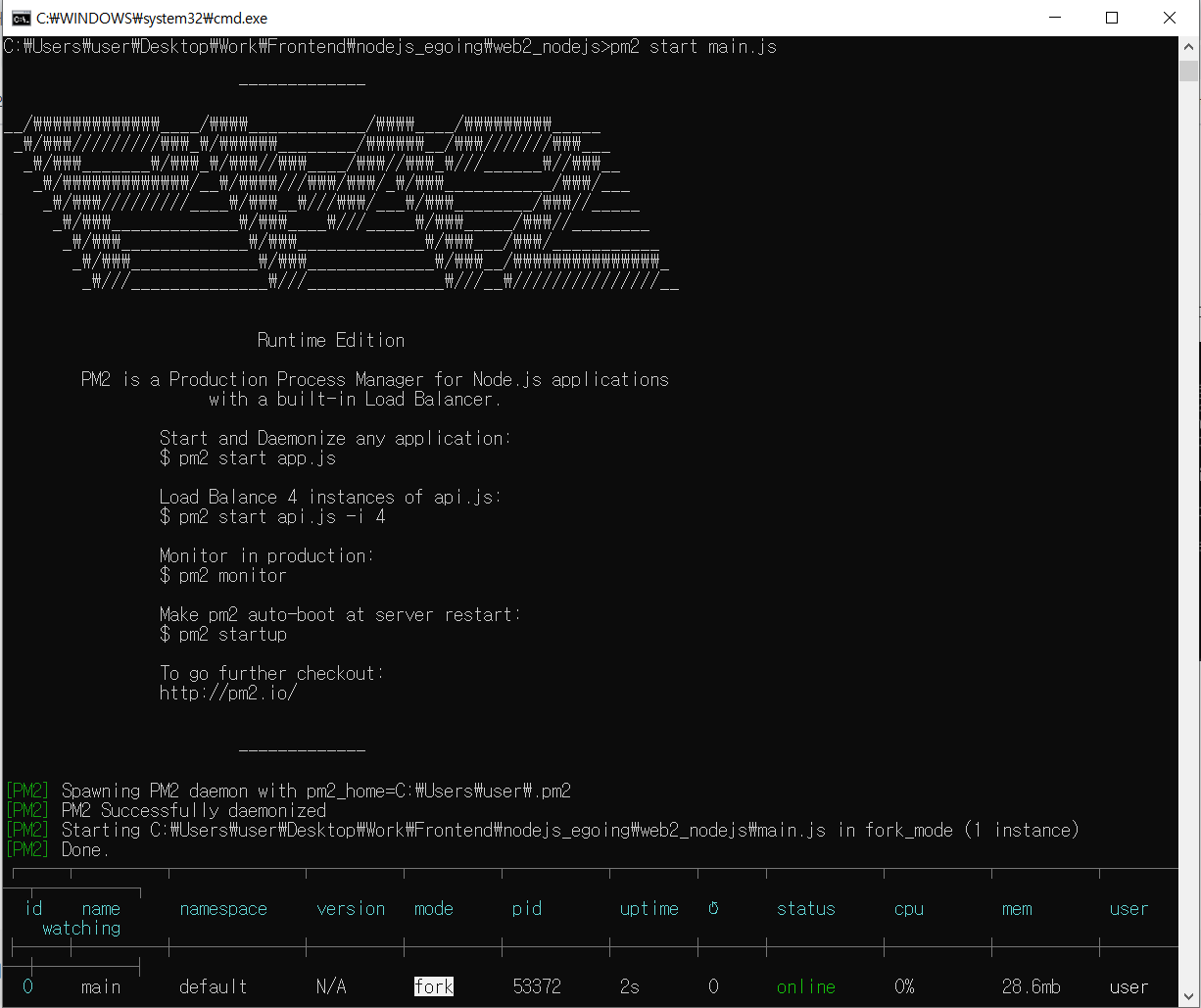The image size is (1201, 1008).
Task: Close the cmd.exe window
Action: coord(1169,18)
